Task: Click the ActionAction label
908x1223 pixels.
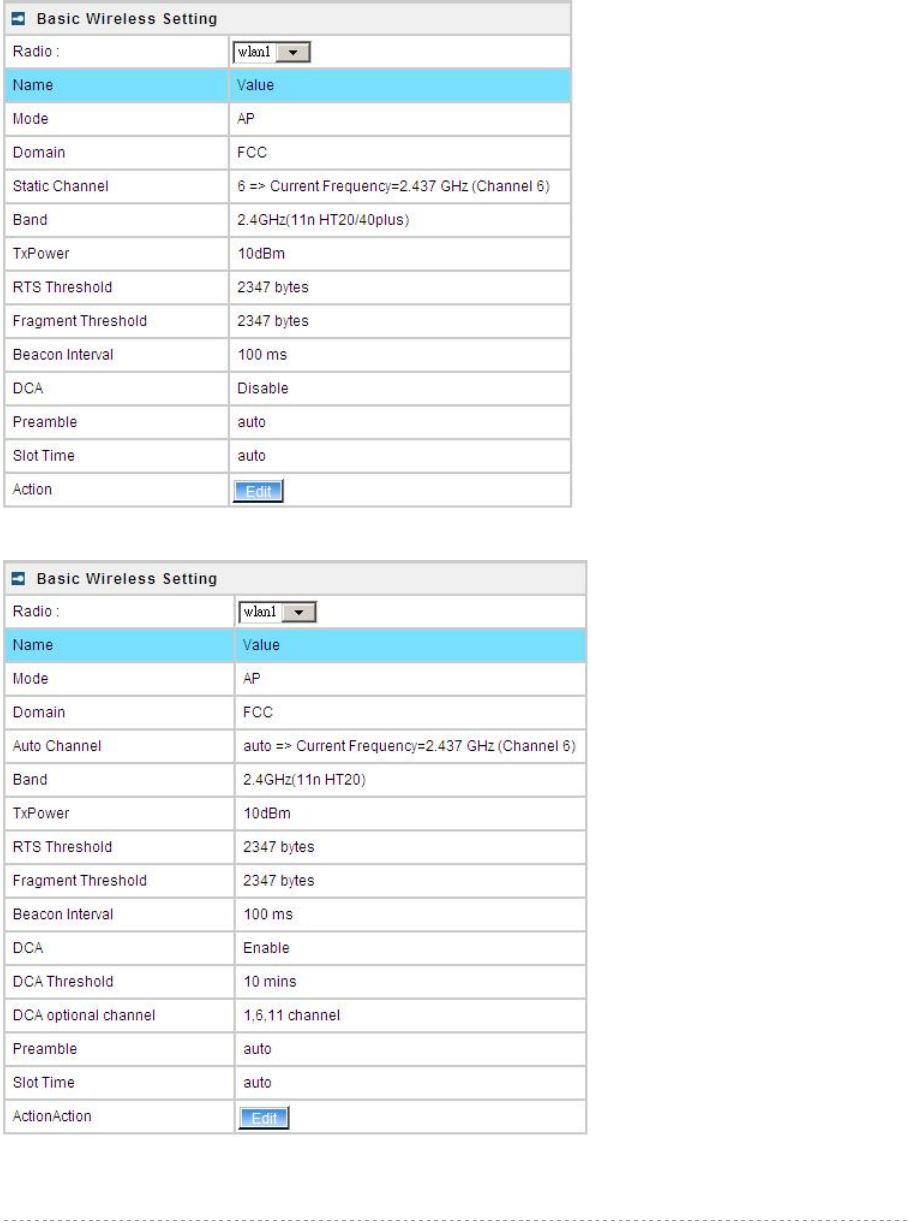Action: (52, 1116)
